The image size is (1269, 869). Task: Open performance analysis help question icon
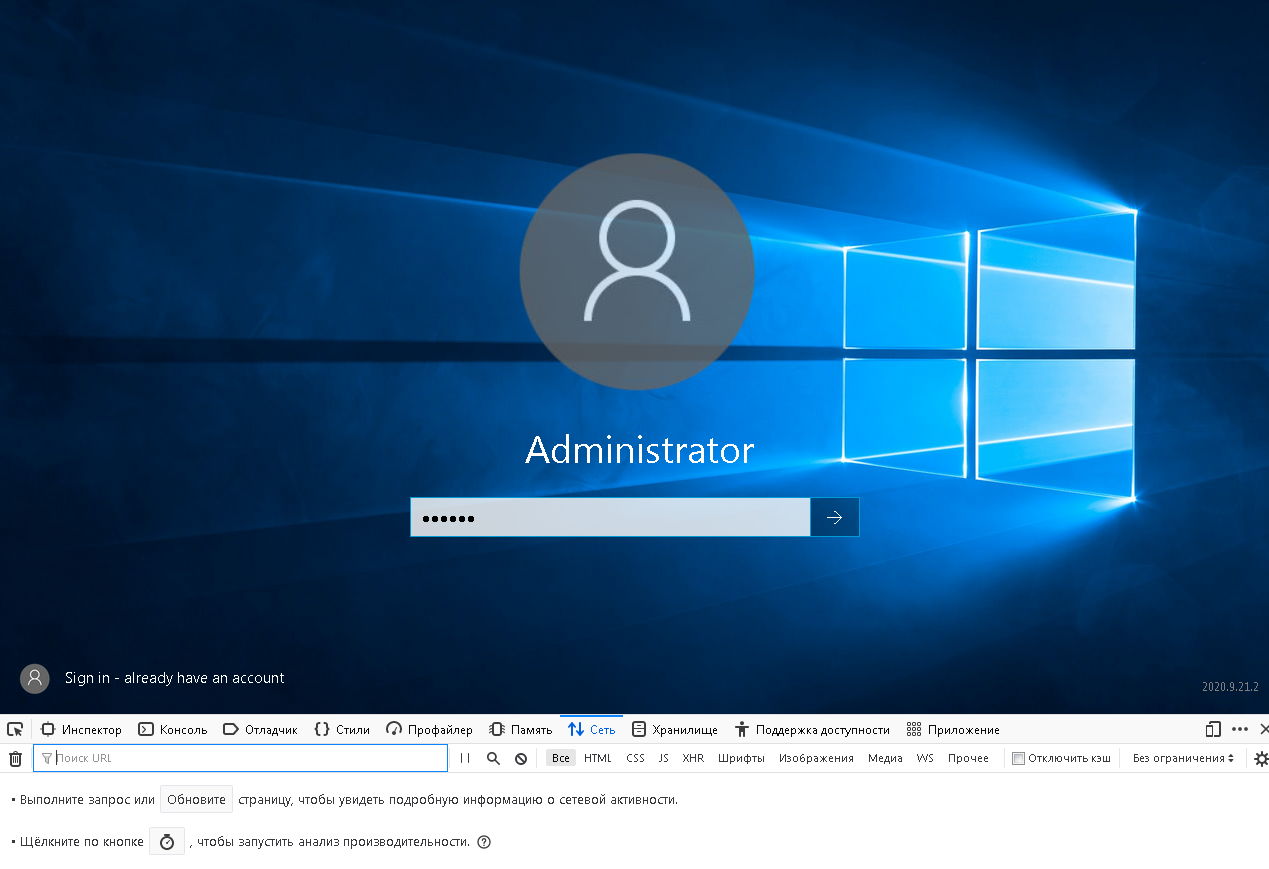click(x=484, y=842)
